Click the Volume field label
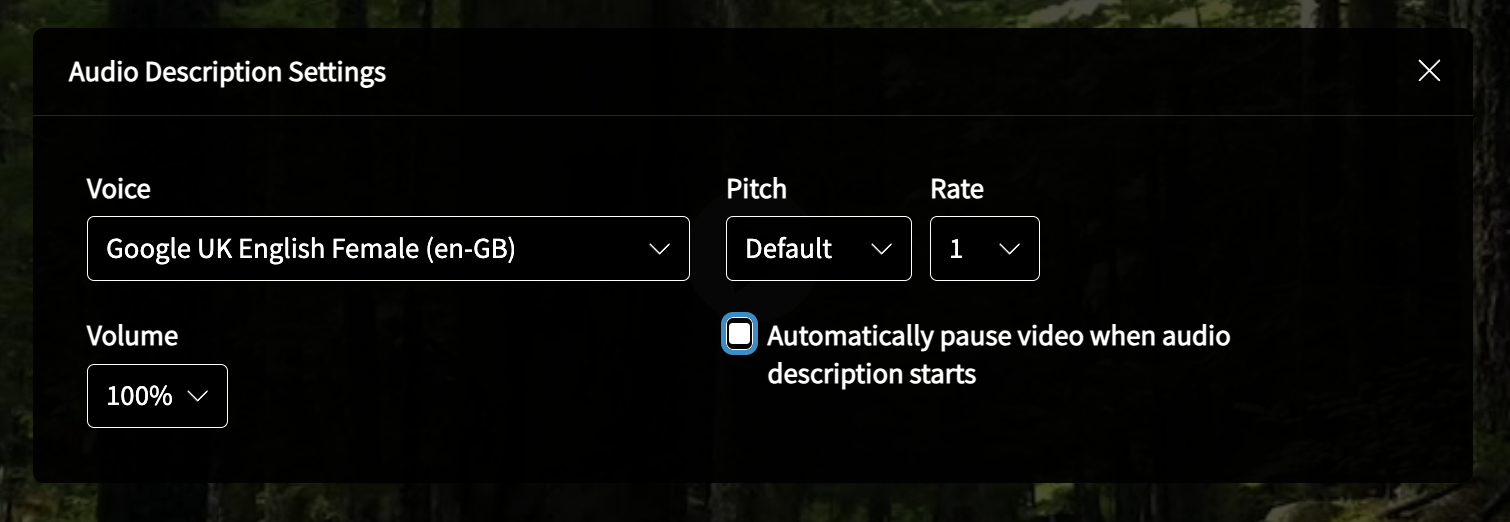Viewport: 1510px width, 522px height. (x=132, y=336)
